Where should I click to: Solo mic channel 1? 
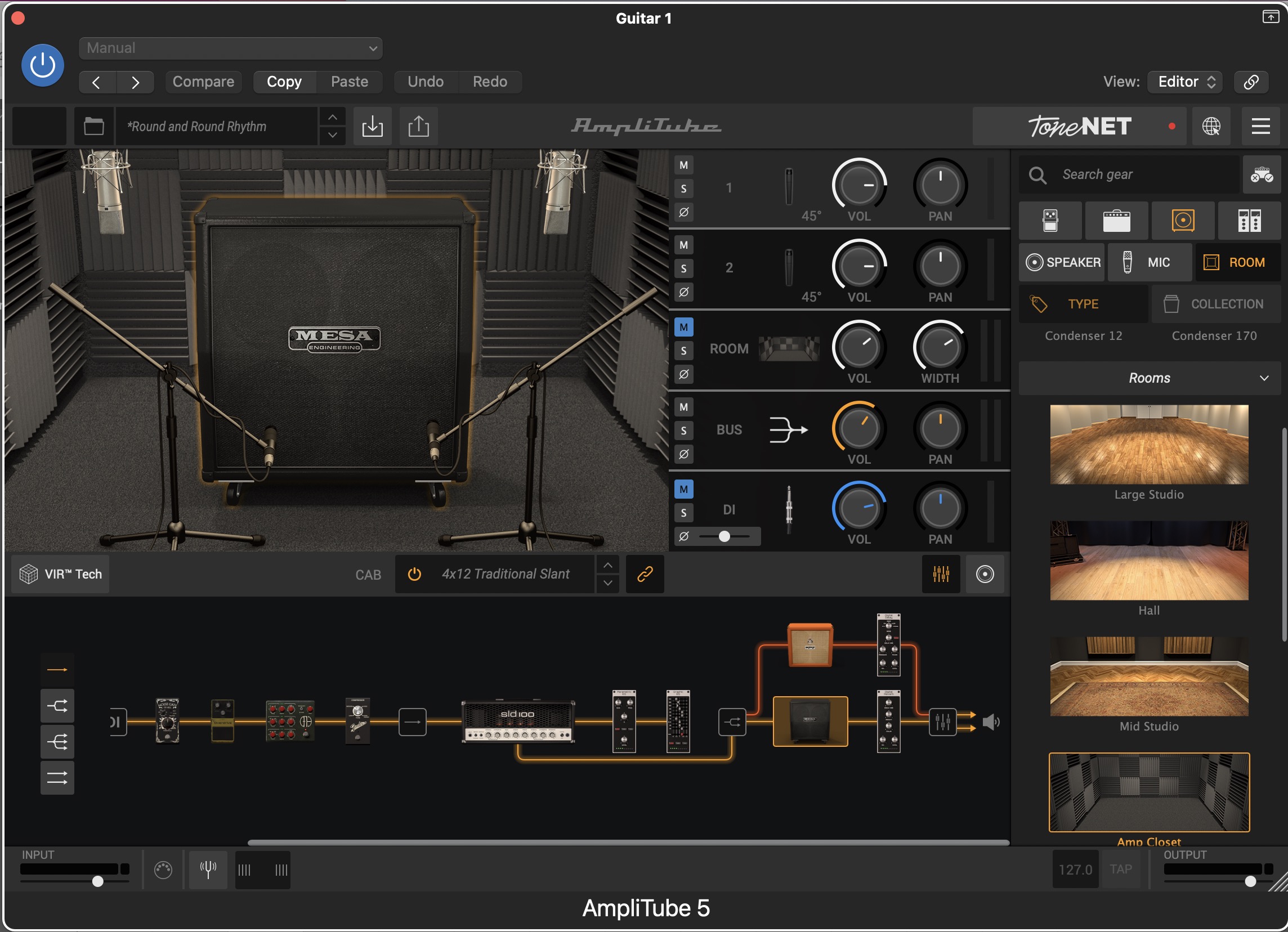684,189
